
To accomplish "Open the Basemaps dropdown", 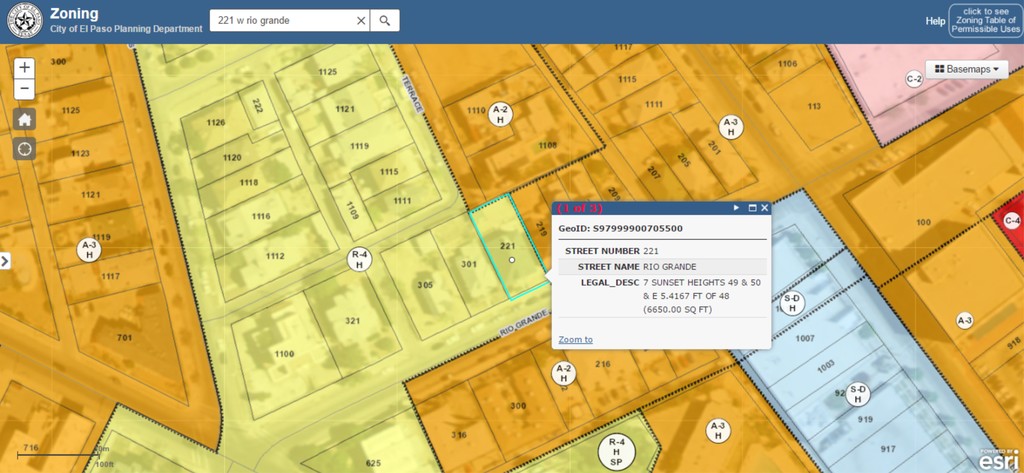I will pyautogui.click(x=966, y=69).
